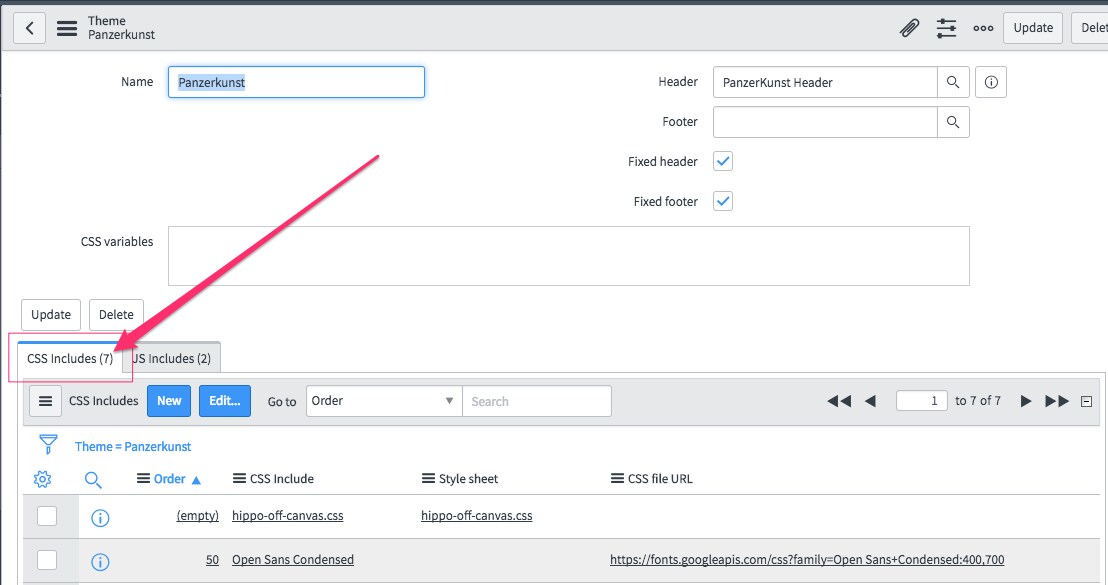Image resolution: width=1108 pixels, height=585 pixels.
Task: Uncheck the Fixed header checkbox
Action: click(x=723, y=161)
